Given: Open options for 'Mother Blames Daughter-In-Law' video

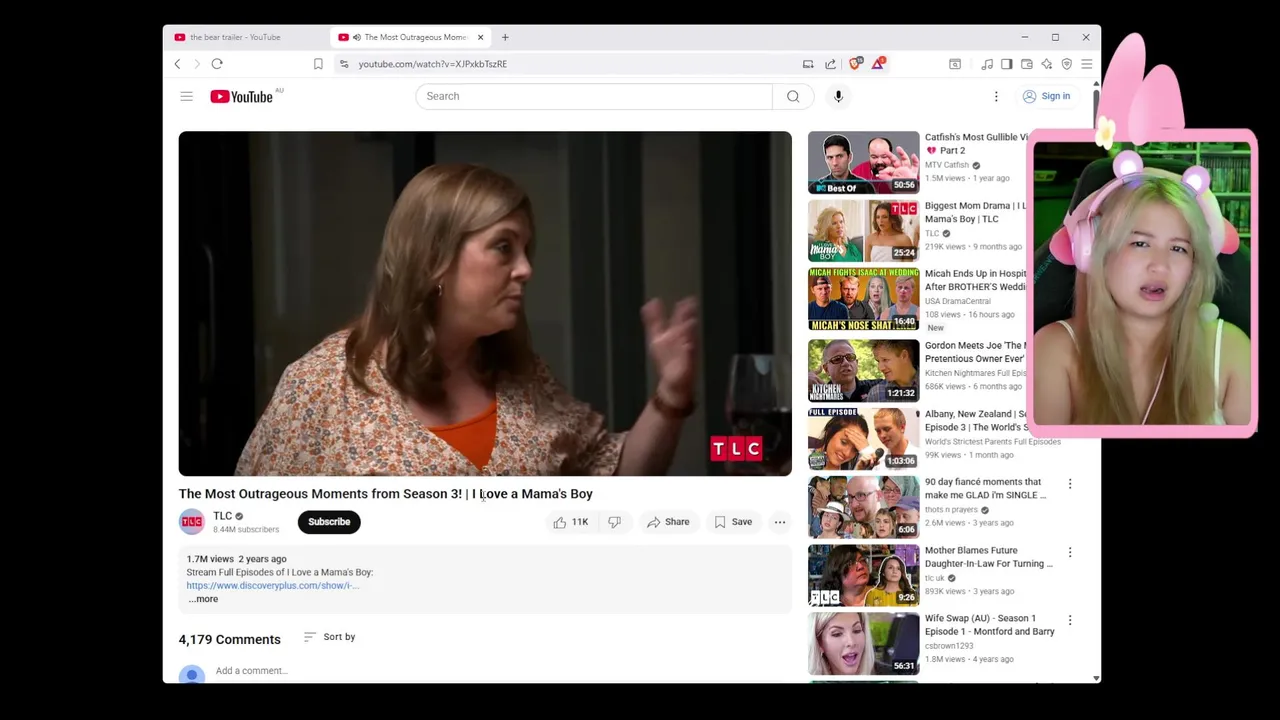Looking at the screenshot, I should point(1070,552).
